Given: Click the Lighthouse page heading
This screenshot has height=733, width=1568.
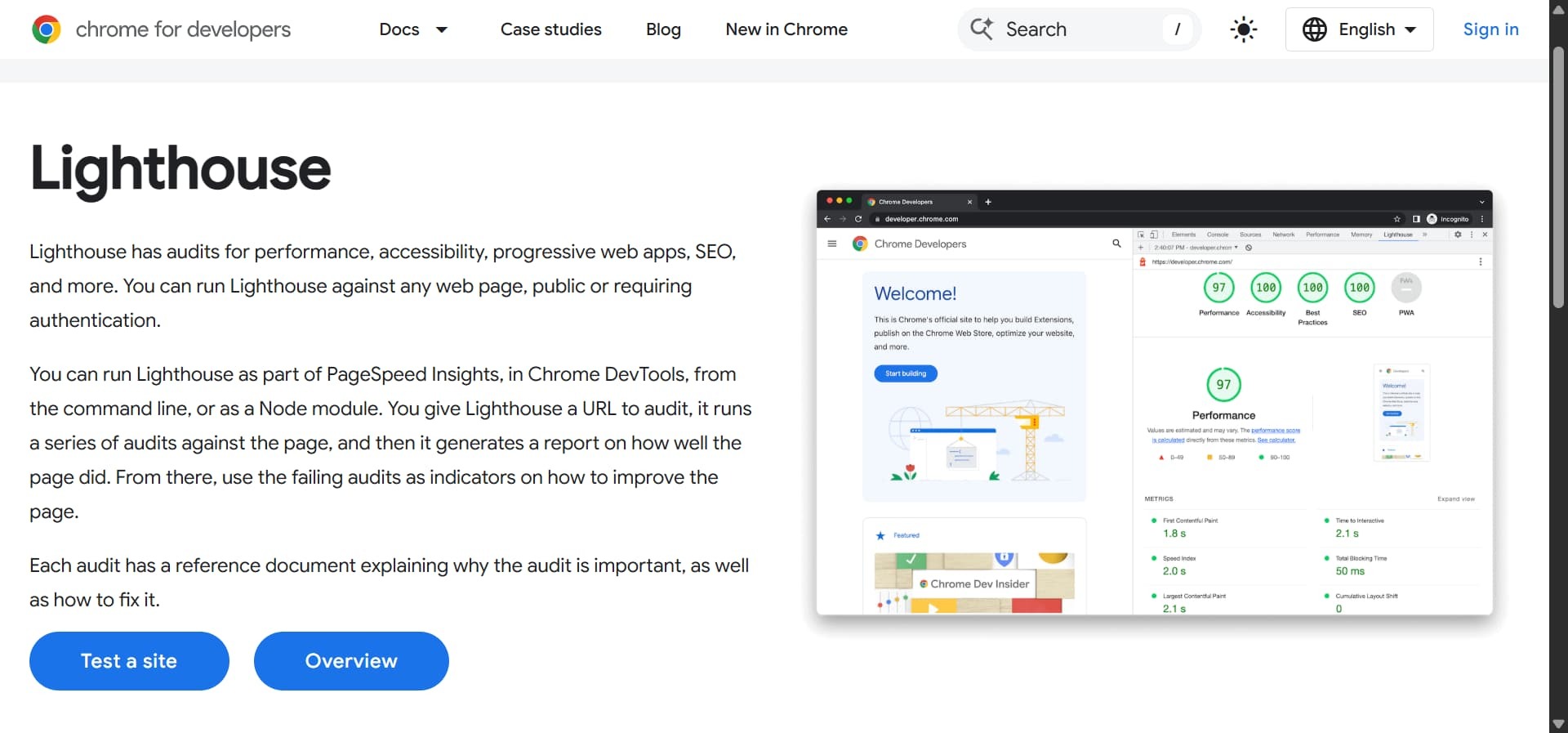Looking at the screenshot, I should tap(180, 168).
